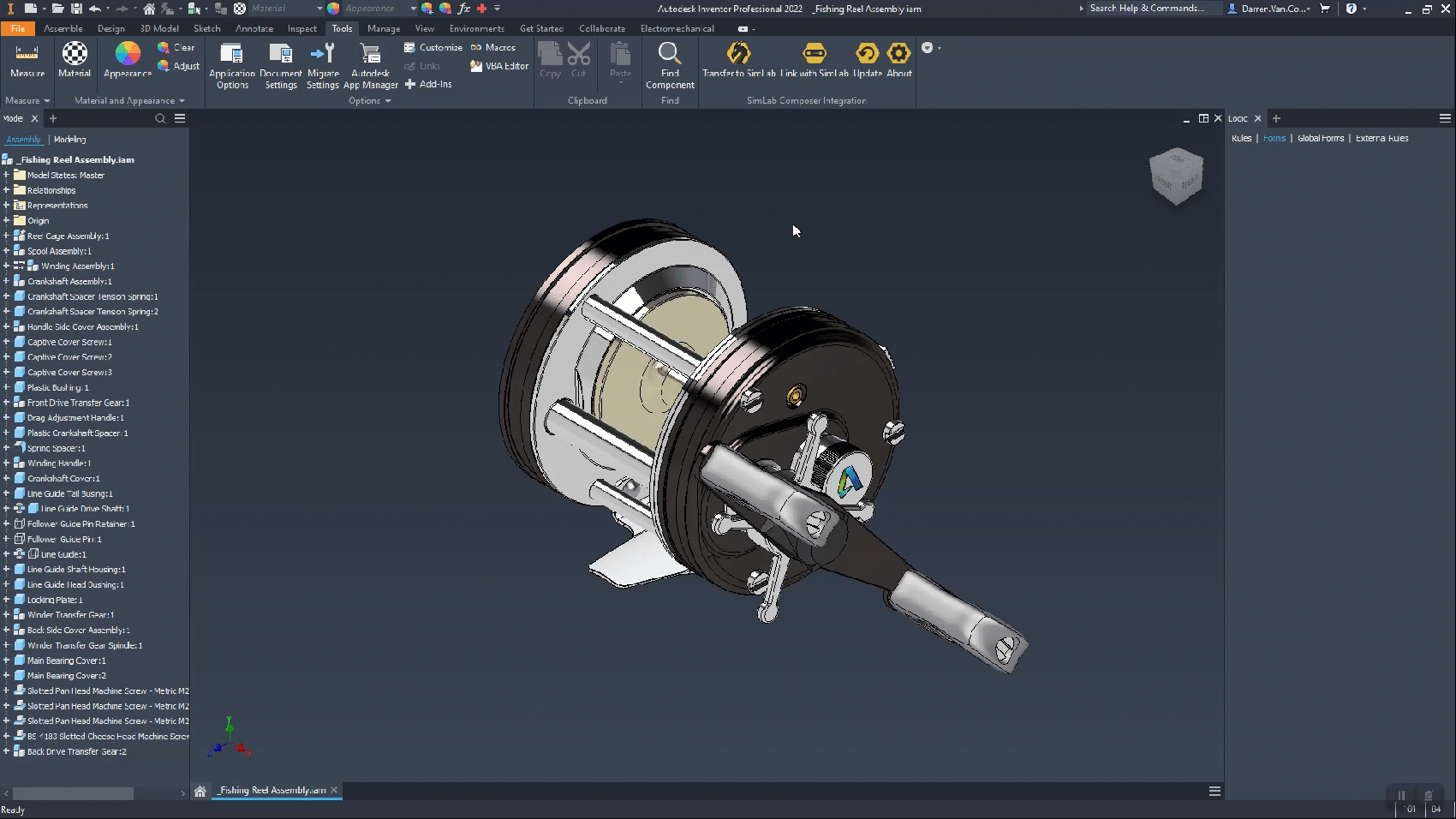Click Transfer to SimLab icon
The width and height of the screenshot is (1456, 819).
coord(738,54)
